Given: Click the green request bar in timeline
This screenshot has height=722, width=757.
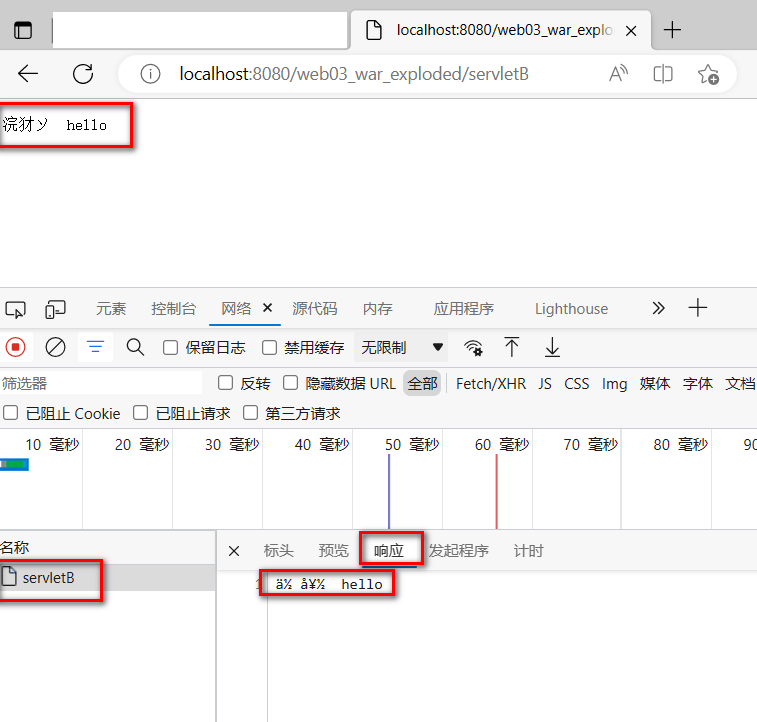Looking at the screenshot, I should pos(14,464).
